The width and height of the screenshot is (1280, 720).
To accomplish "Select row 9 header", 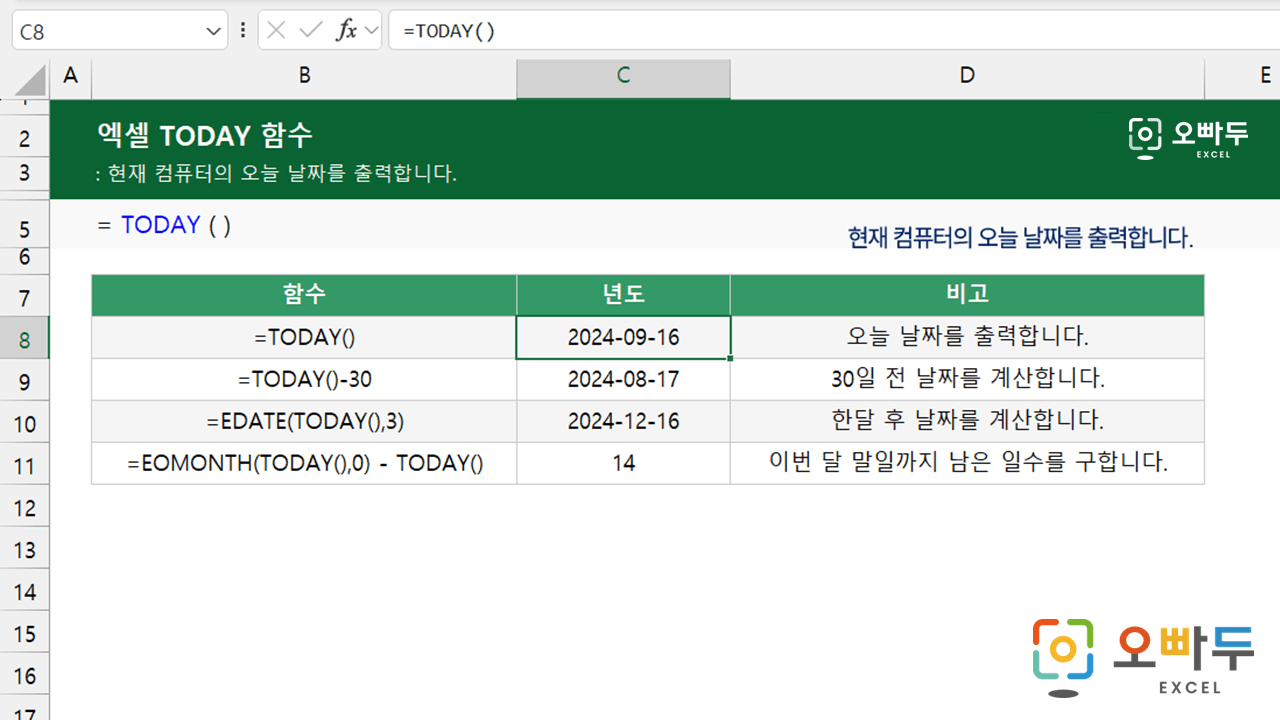I will point(24,382).
